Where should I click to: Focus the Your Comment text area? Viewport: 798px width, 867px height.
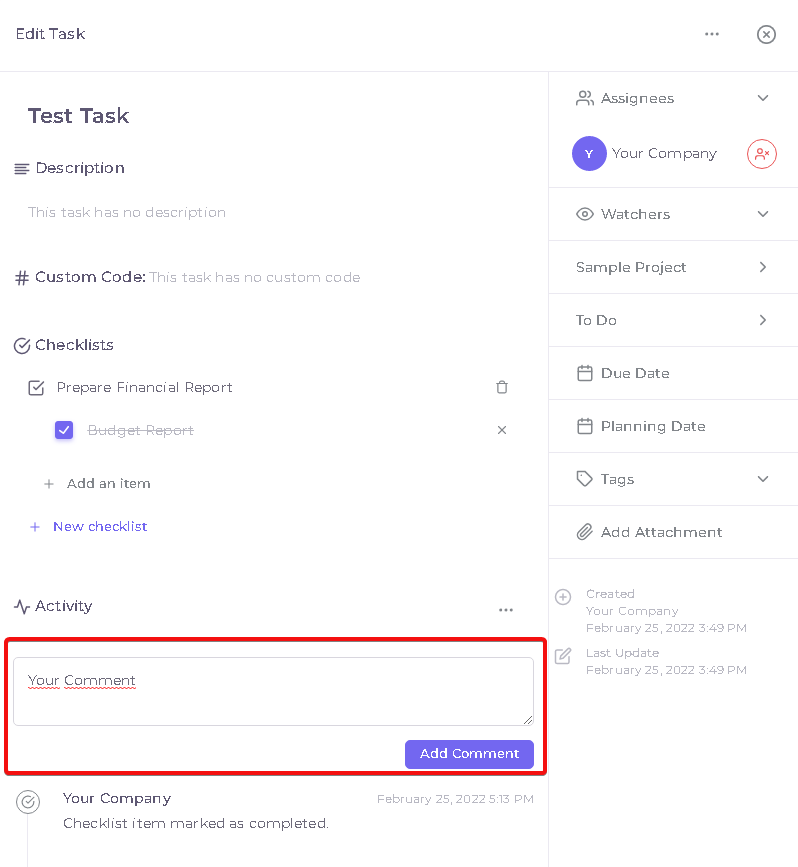[x=273, y=691]
